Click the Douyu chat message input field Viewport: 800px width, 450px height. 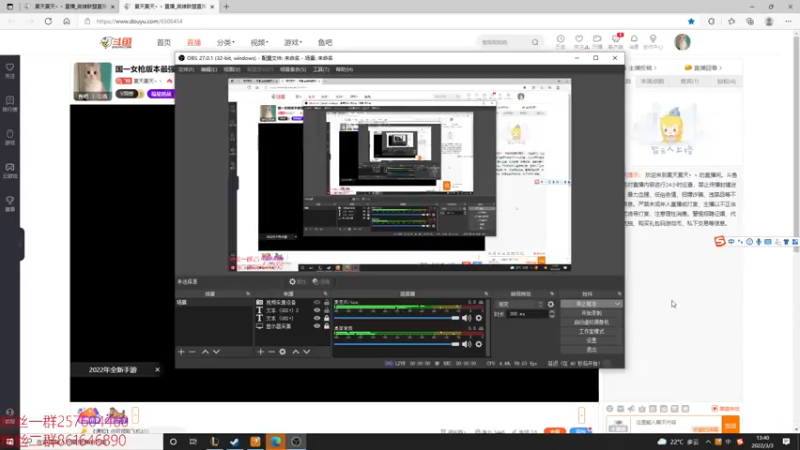(x=676, y=423)
